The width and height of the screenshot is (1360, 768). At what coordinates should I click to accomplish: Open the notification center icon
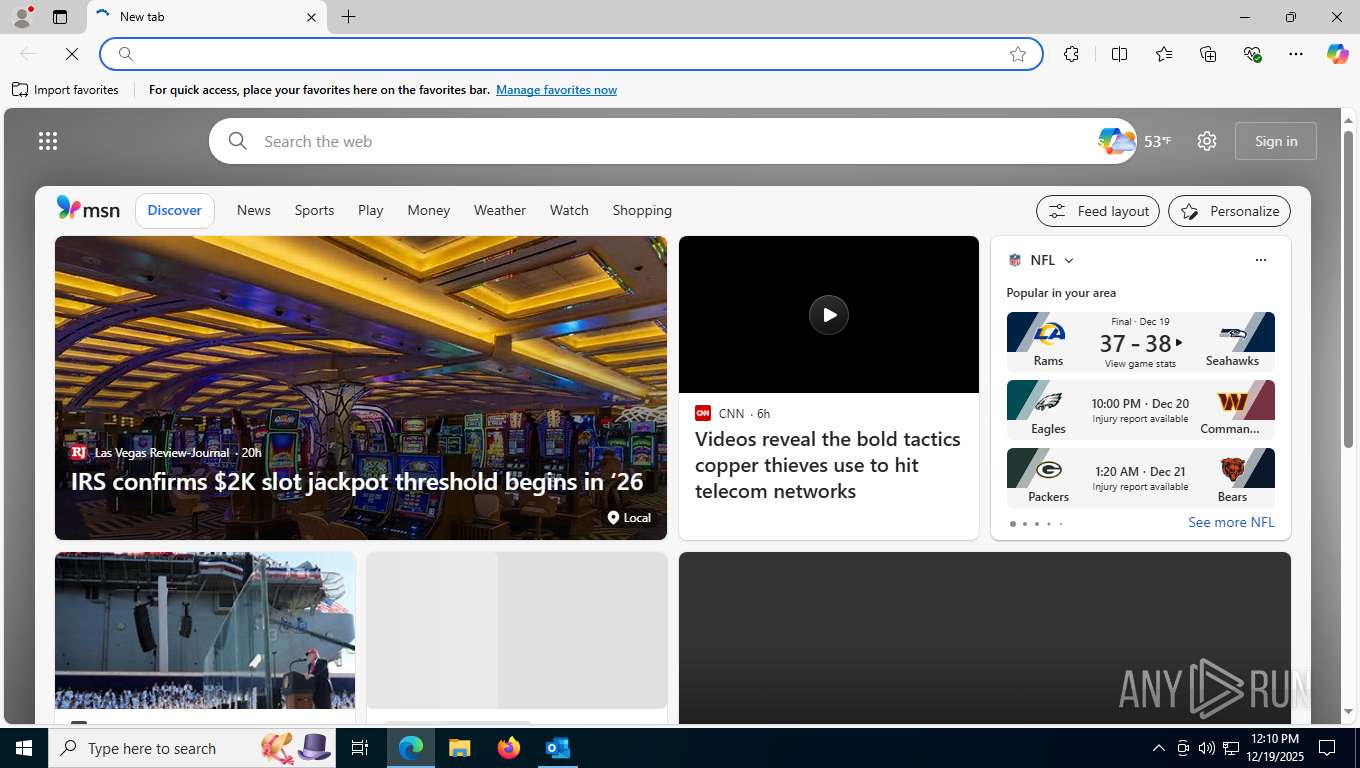[1327, 748]
